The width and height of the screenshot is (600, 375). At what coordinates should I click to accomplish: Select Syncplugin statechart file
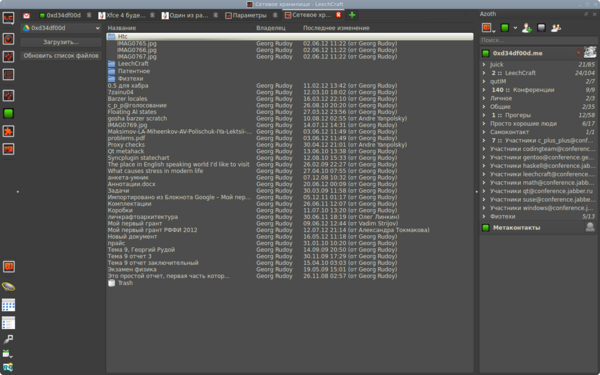pyautogui.click(x=290, y=158)
